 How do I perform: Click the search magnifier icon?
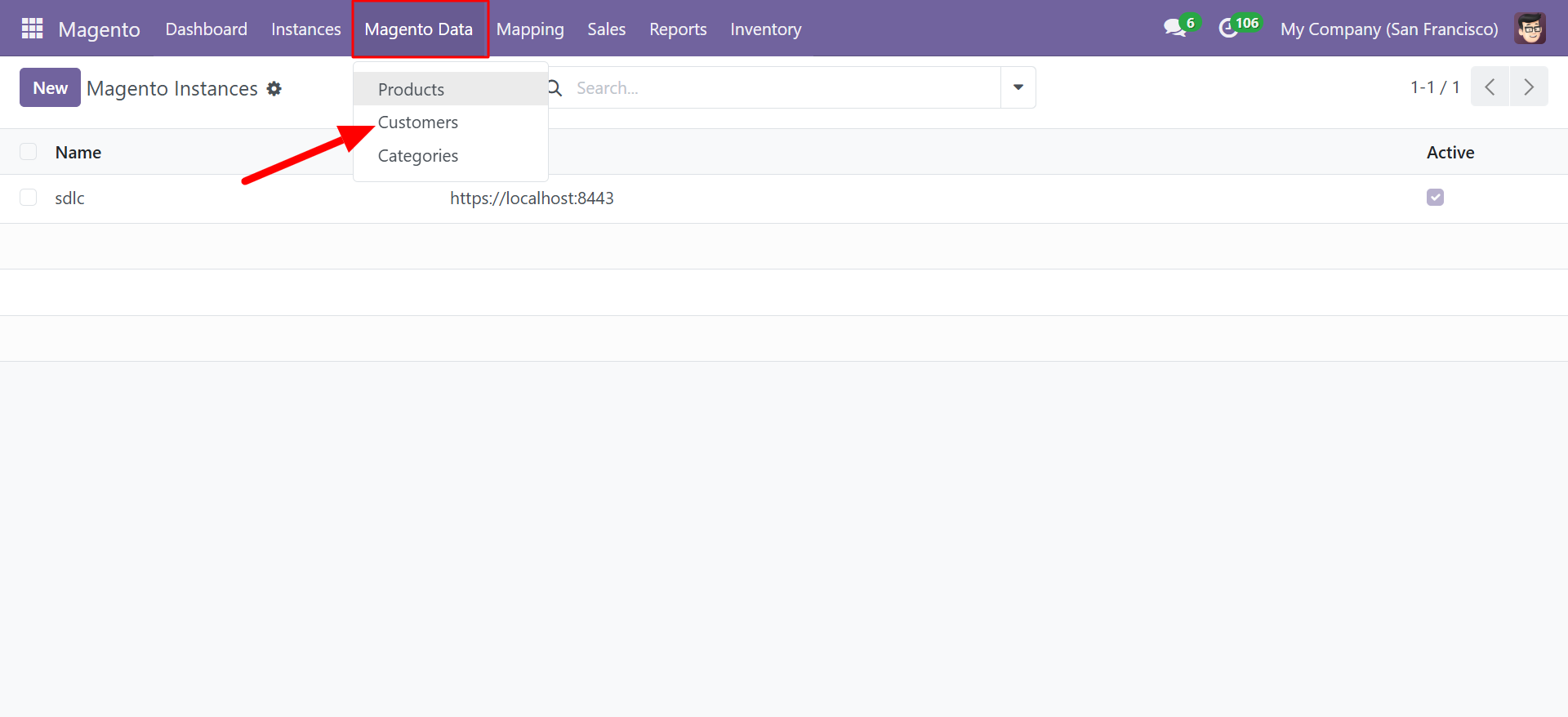pos(555,88)
